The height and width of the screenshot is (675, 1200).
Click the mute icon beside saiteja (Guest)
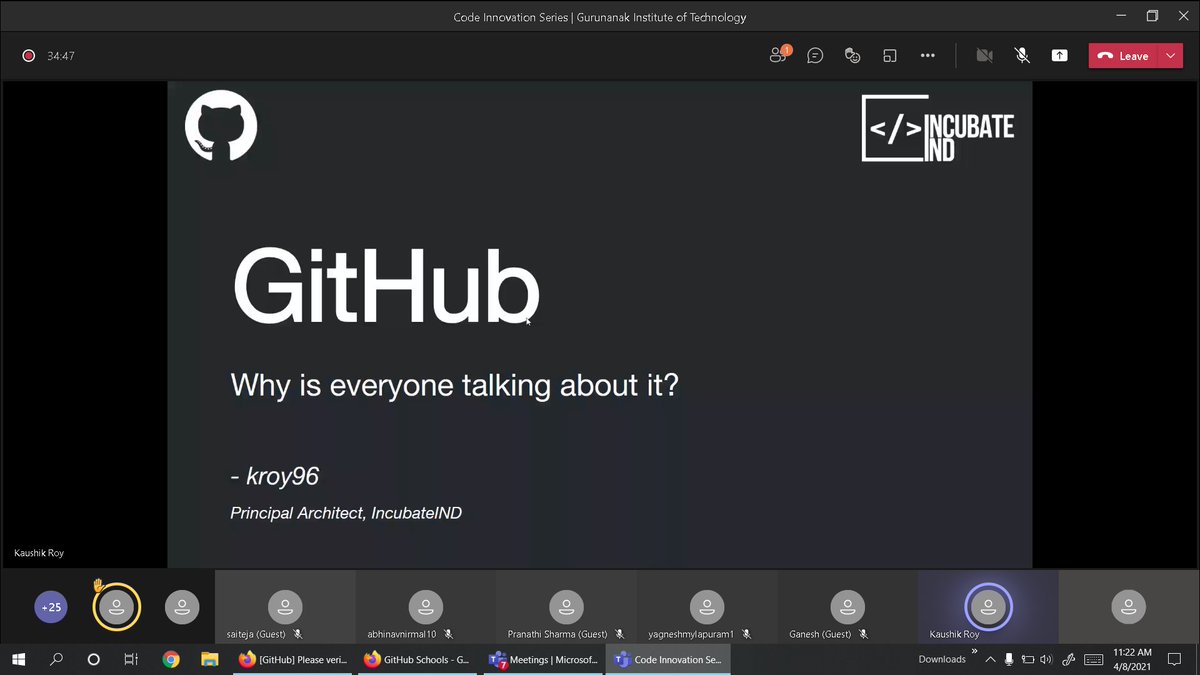tap(298, 634)
